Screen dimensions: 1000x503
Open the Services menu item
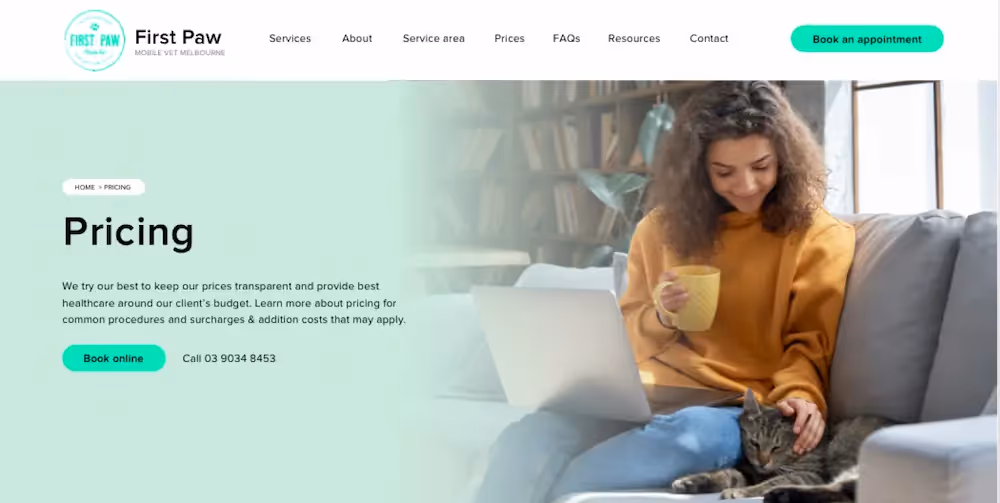pos(290,38)
